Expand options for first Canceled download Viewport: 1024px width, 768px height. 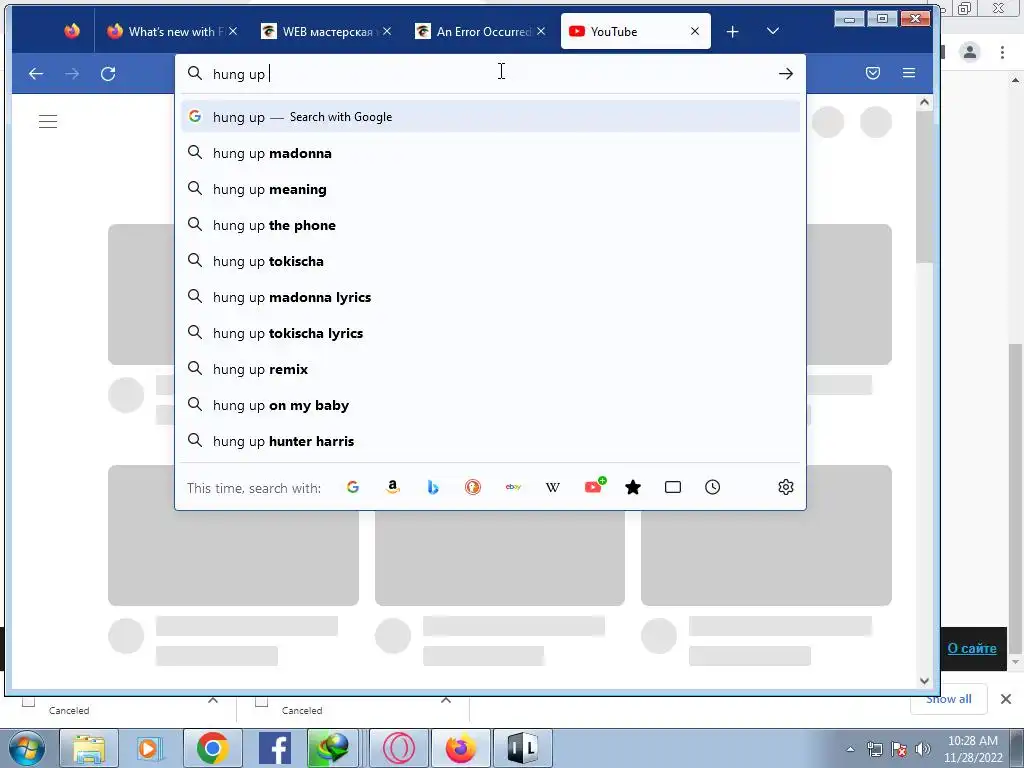[213, 700]
